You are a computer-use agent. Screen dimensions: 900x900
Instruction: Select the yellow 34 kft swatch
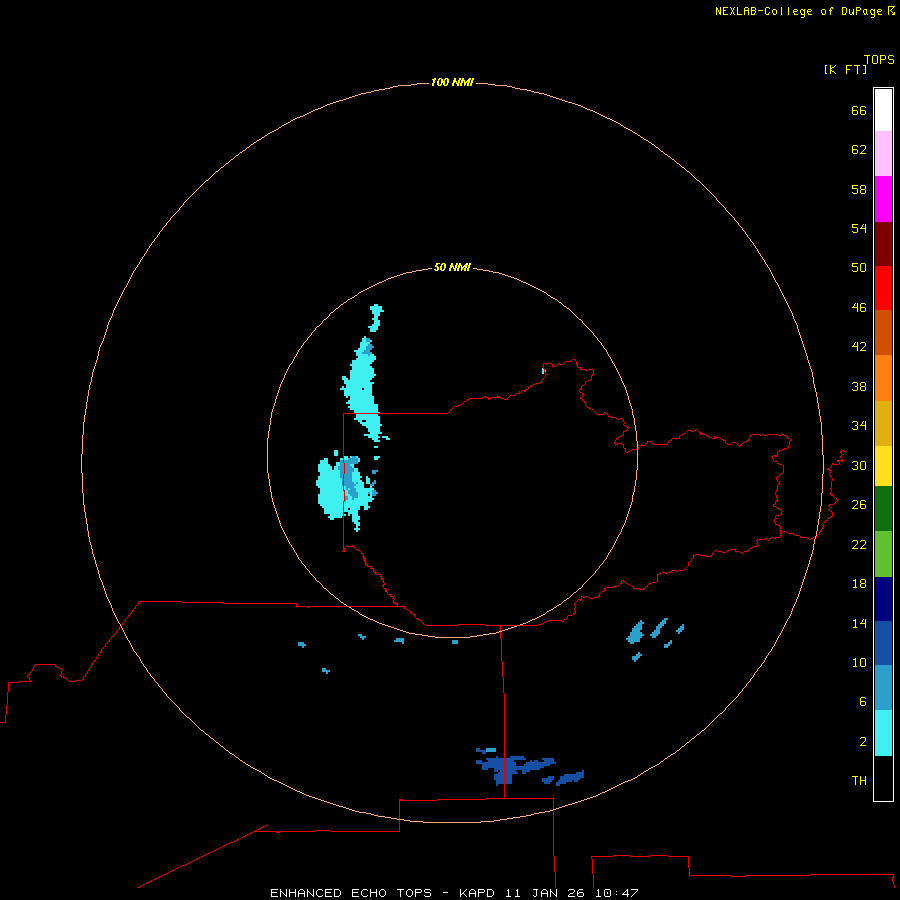[x=883, y=466]
